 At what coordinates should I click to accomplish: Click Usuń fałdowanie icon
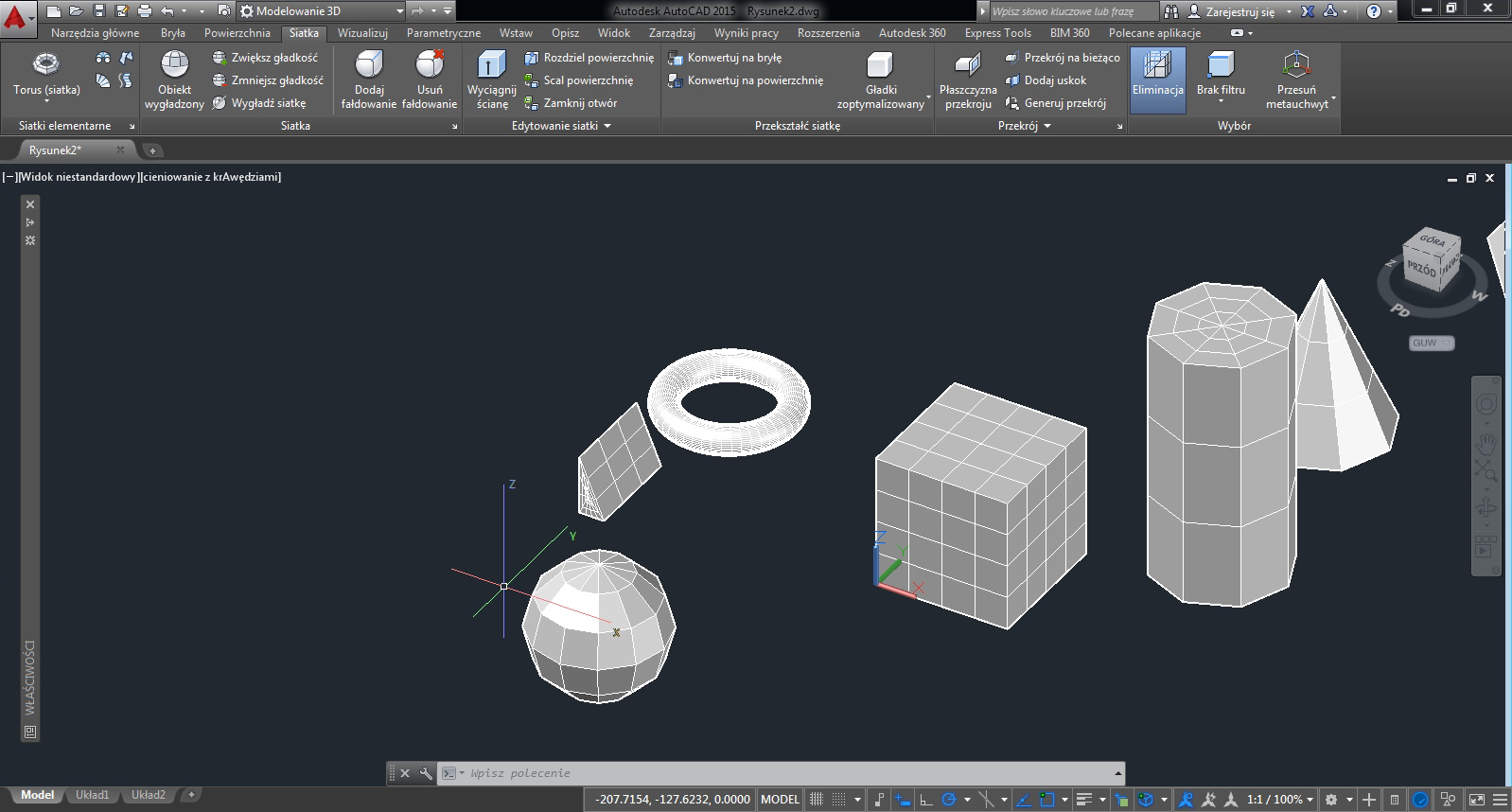point(430,66)
